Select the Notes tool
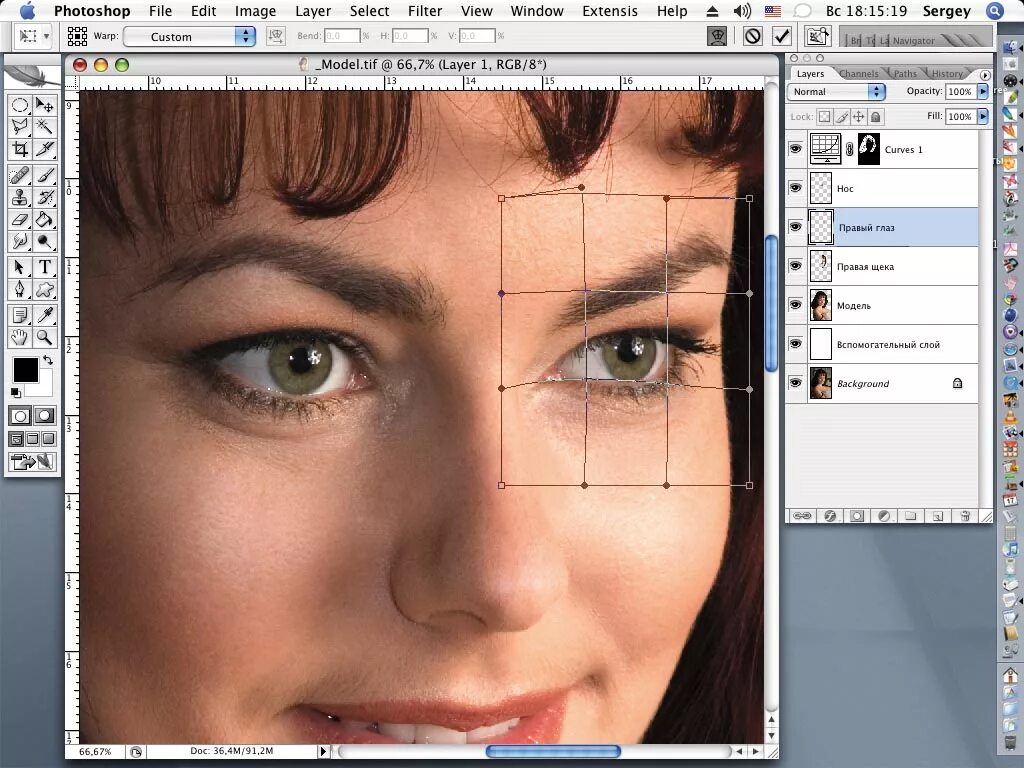Screen dimensions: 1024x768 [x=20, y=315]
